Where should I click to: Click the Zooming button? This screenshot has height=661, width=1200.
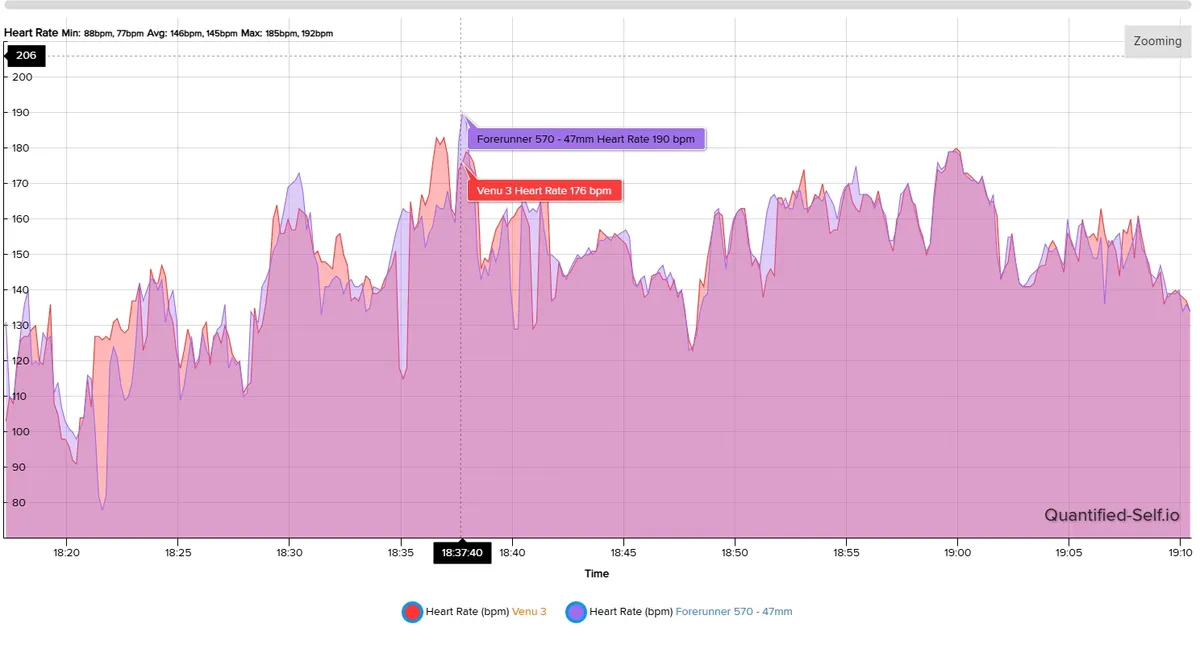pos(1157,42)
